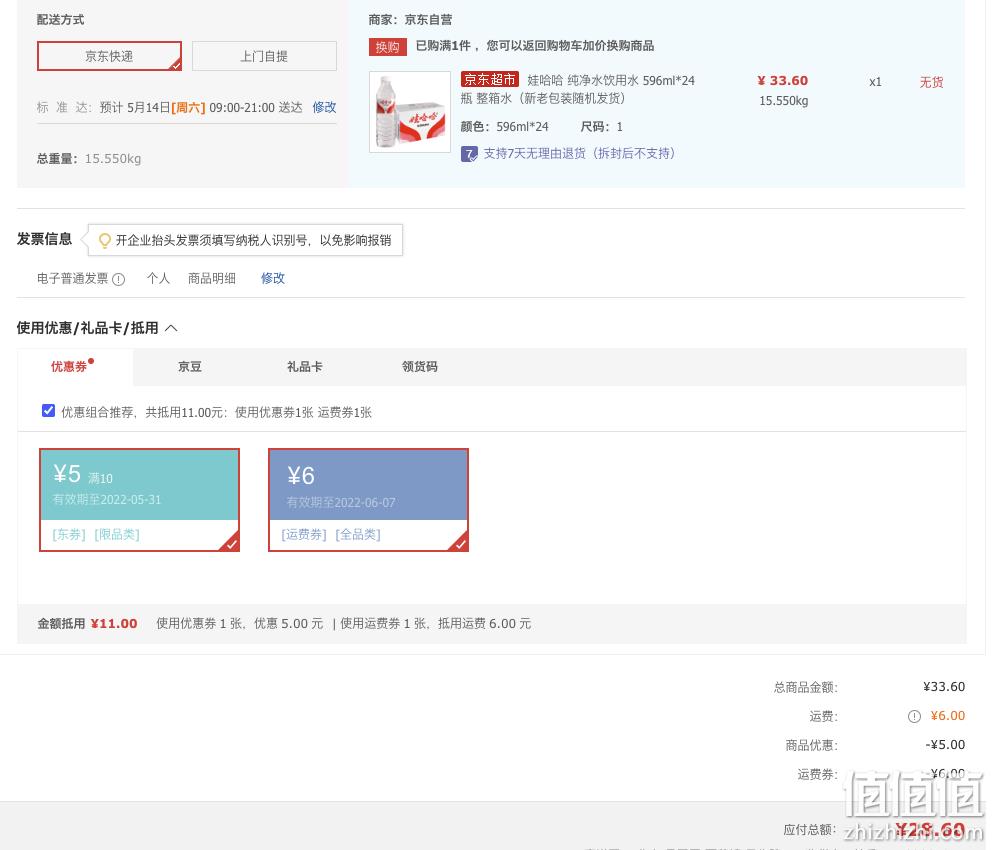
Task: Deselect the ¥5 满10 东券 coupon
Action: point(139,500)
